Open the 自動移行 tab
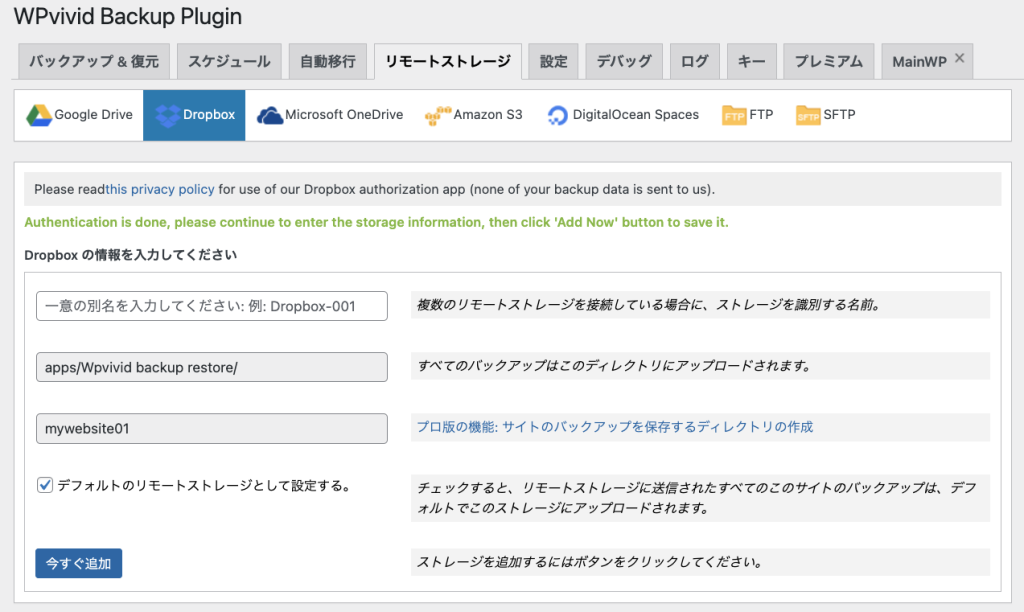The image size is (1024, 612). pyautogui.click(x=327, y=62)
